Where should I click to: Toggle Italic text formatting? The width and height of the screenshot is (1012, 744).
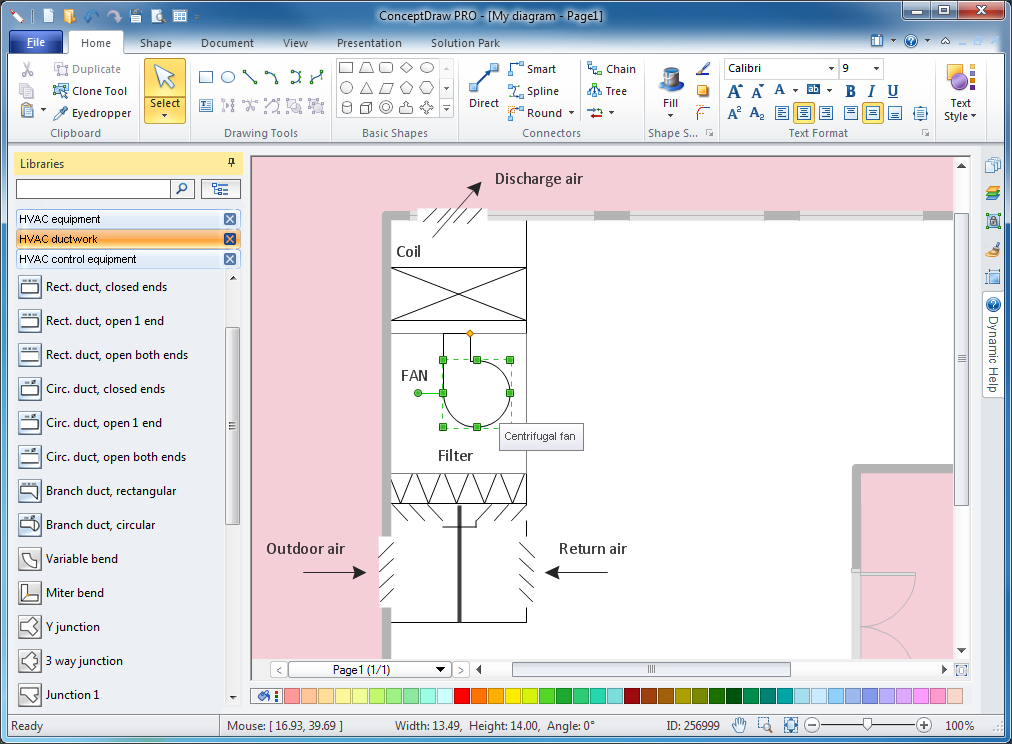tap(871, 91)
